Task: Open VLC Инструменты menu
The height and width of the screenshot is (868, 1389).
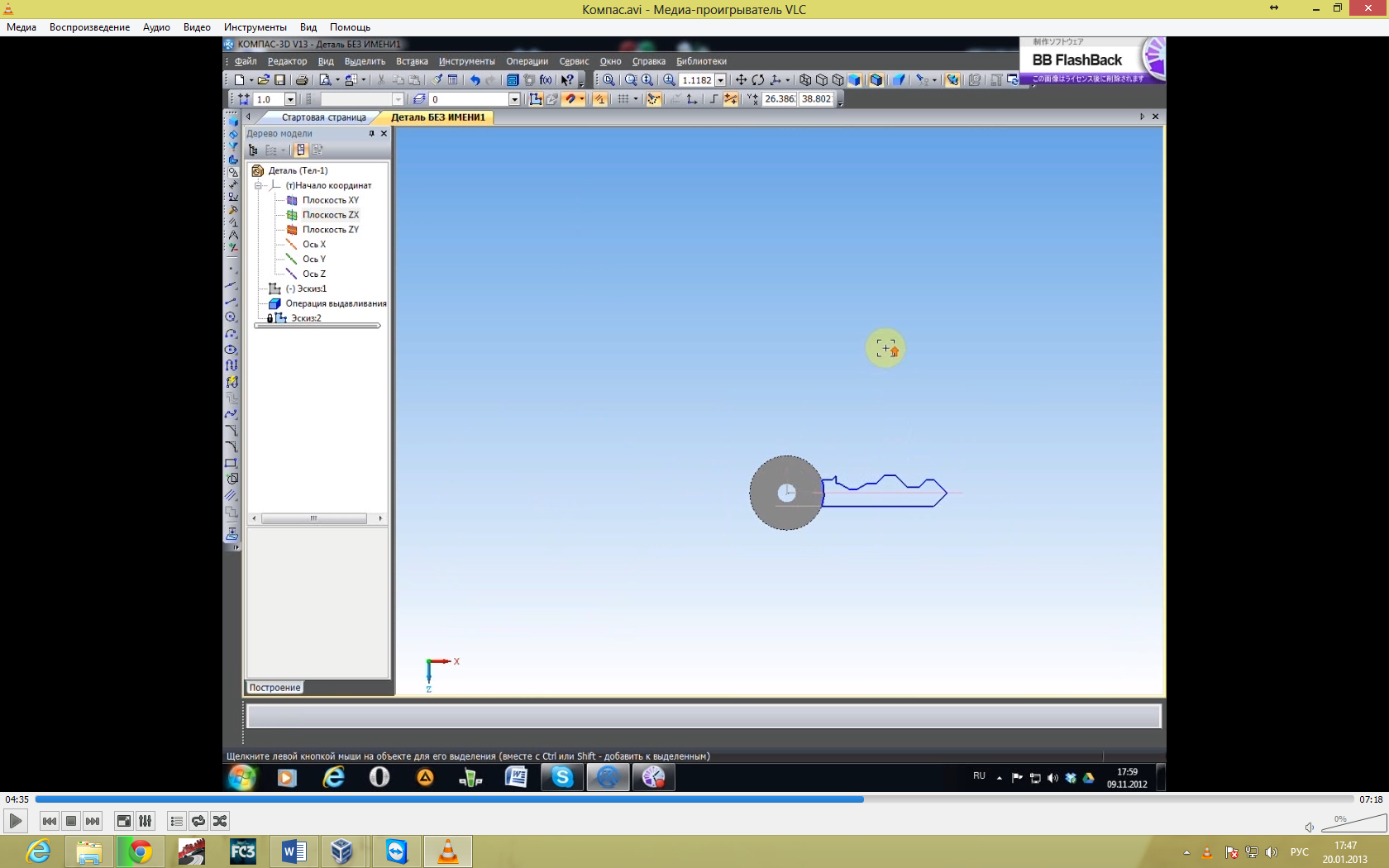Action: click(x=255, y=27)
